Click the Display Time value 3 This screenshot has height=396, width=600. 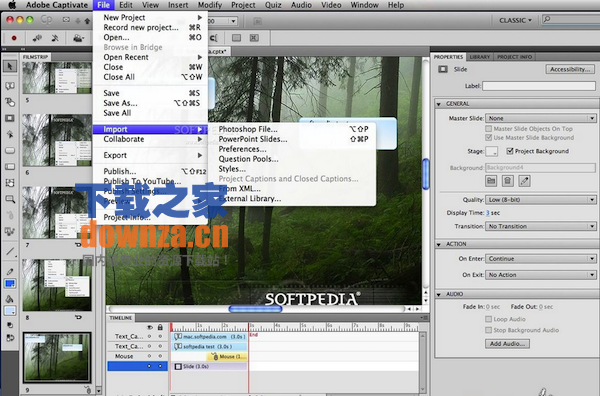tap(488, 213)
